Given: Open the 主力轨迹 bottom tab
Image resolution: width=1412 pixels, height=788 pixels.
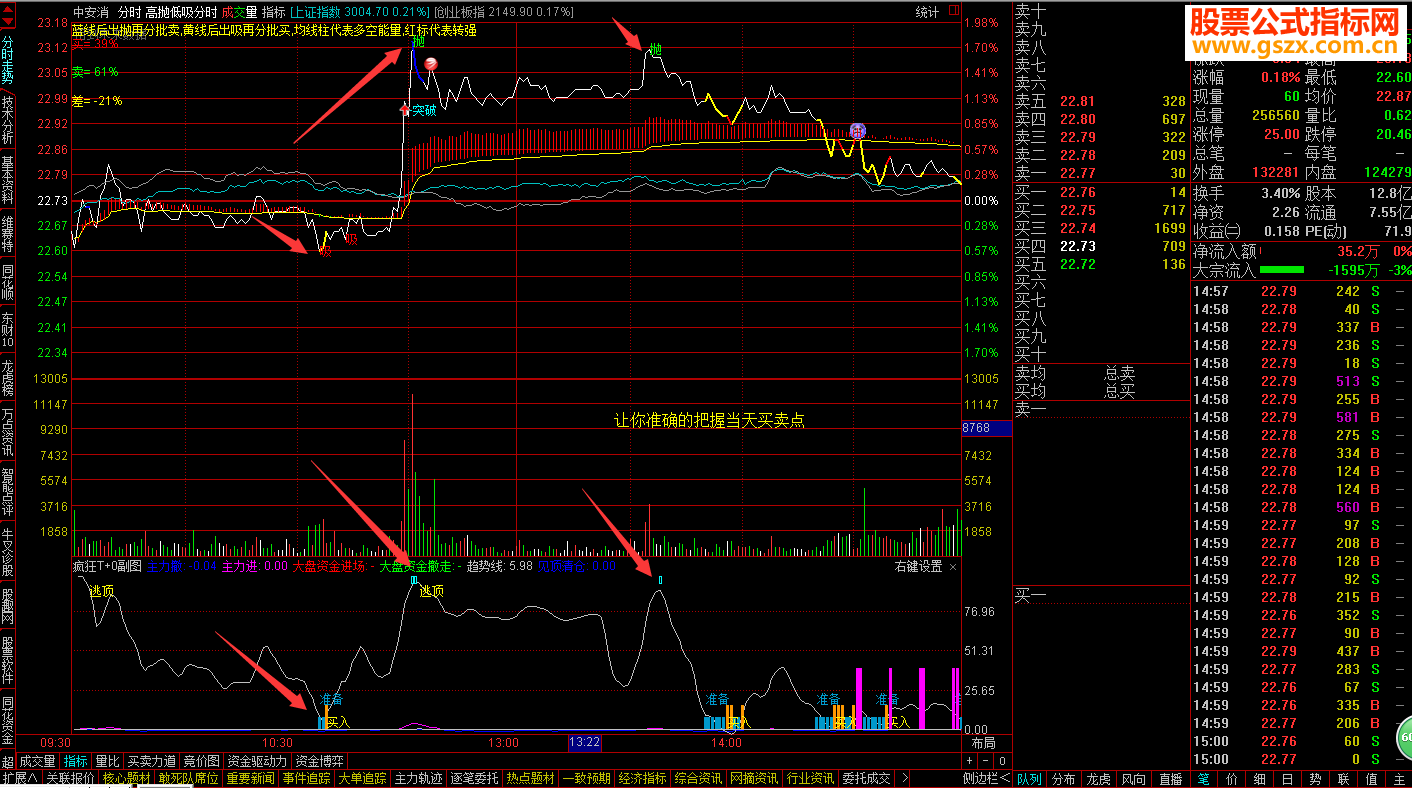Looking at the screenshot, I should (x=419, y=778).
